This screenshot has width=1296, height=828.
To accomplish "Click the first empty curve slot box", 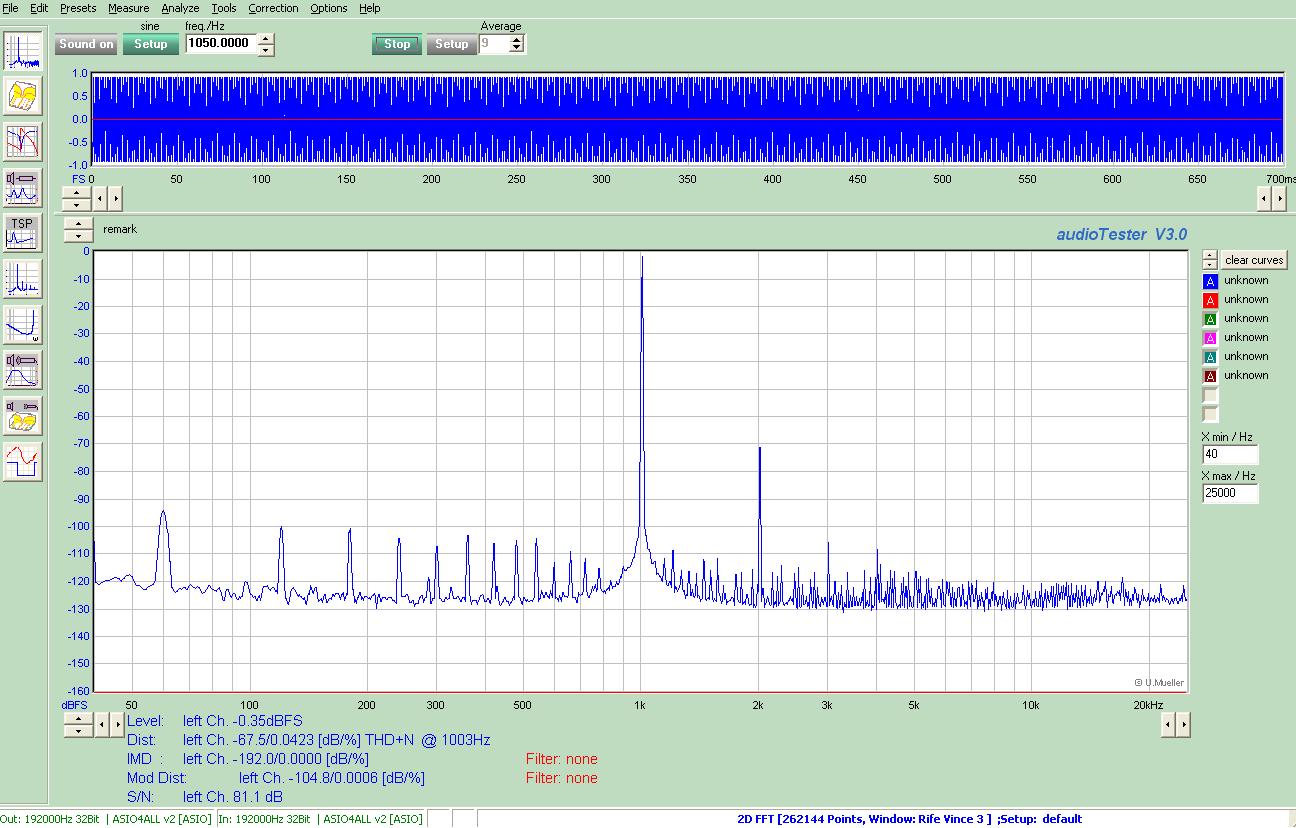I will coord(1210,395).
